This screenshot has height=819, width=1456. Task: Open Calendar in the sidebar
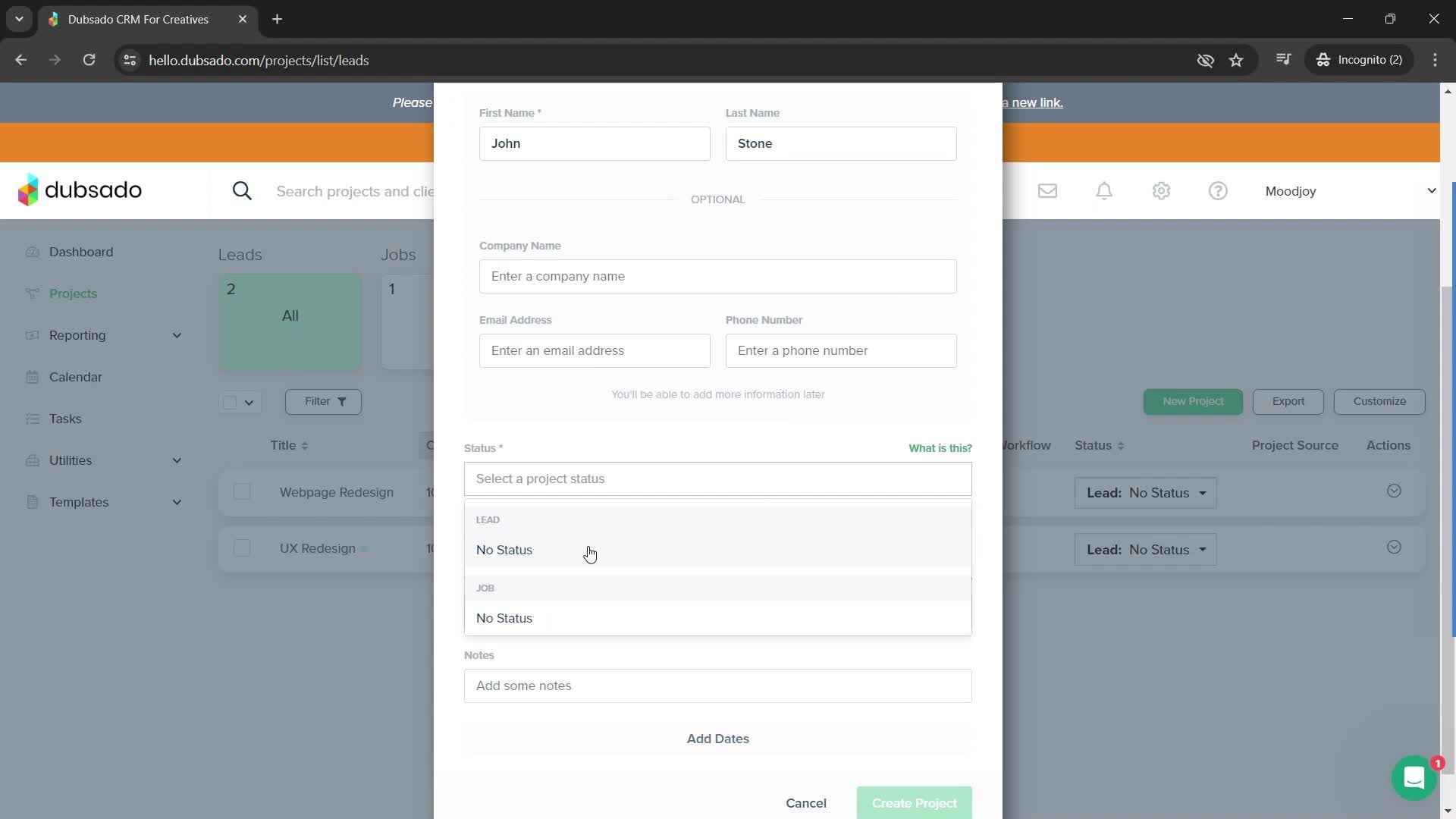[x=75, y=377]
